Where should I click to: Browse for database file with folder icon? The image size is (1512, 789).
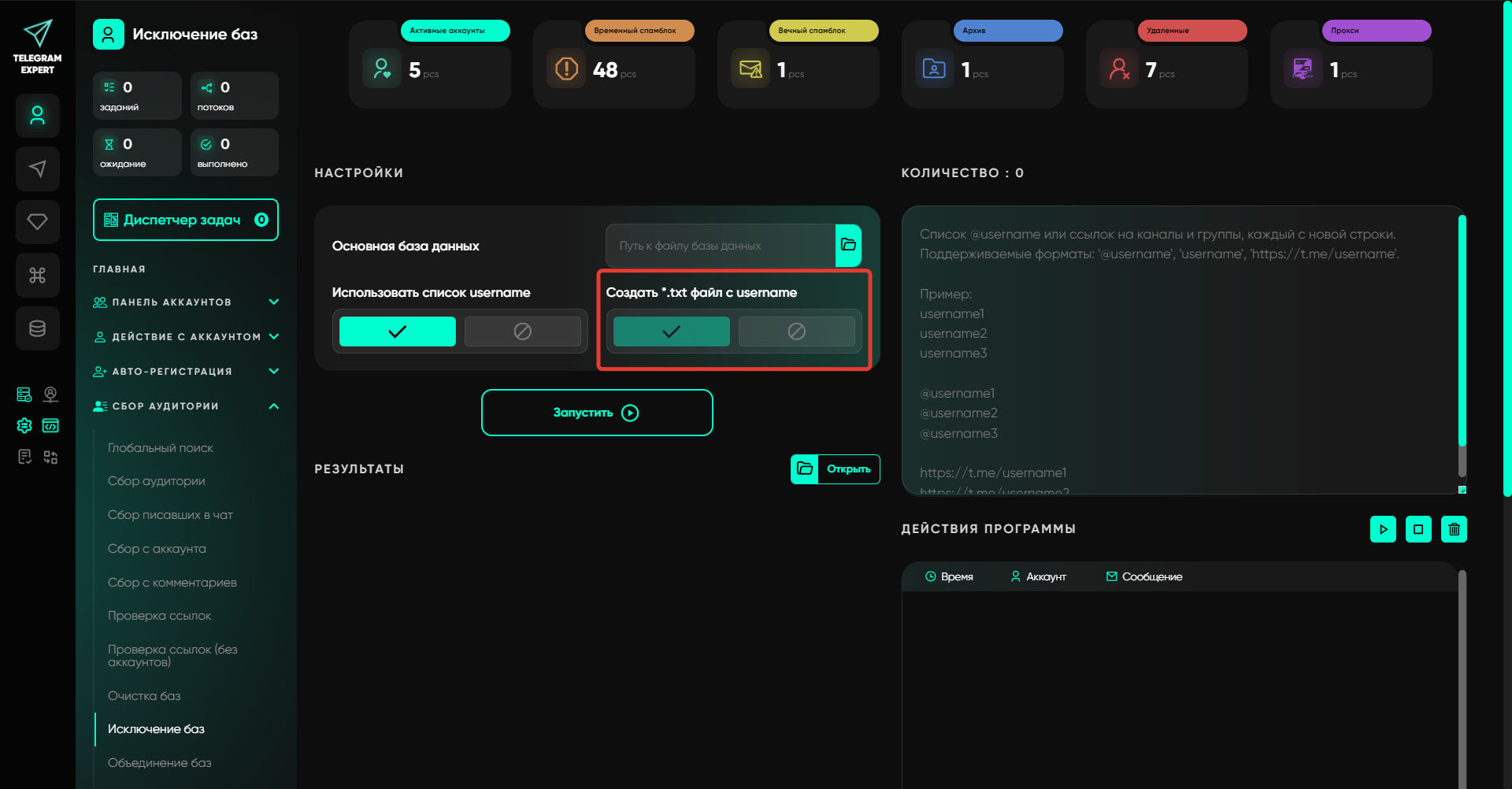(x=848, y=245)
